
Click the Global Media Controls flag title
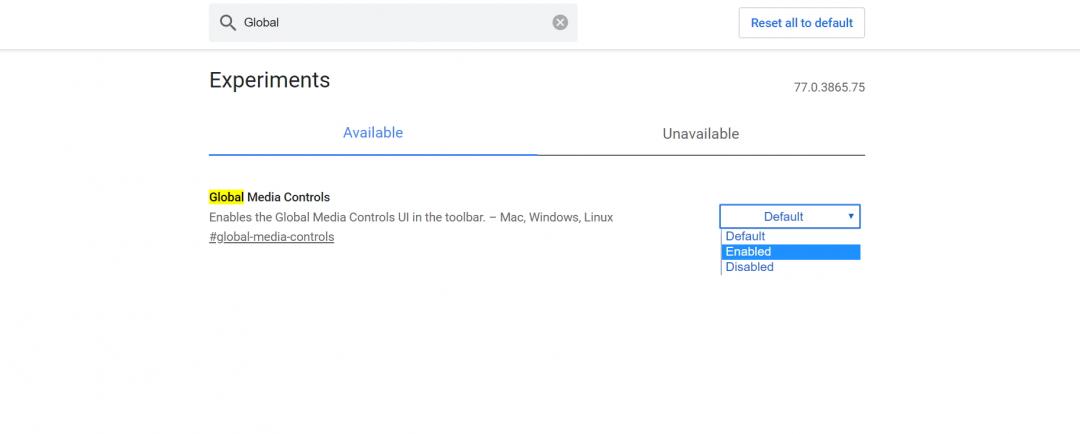point(287,197)
